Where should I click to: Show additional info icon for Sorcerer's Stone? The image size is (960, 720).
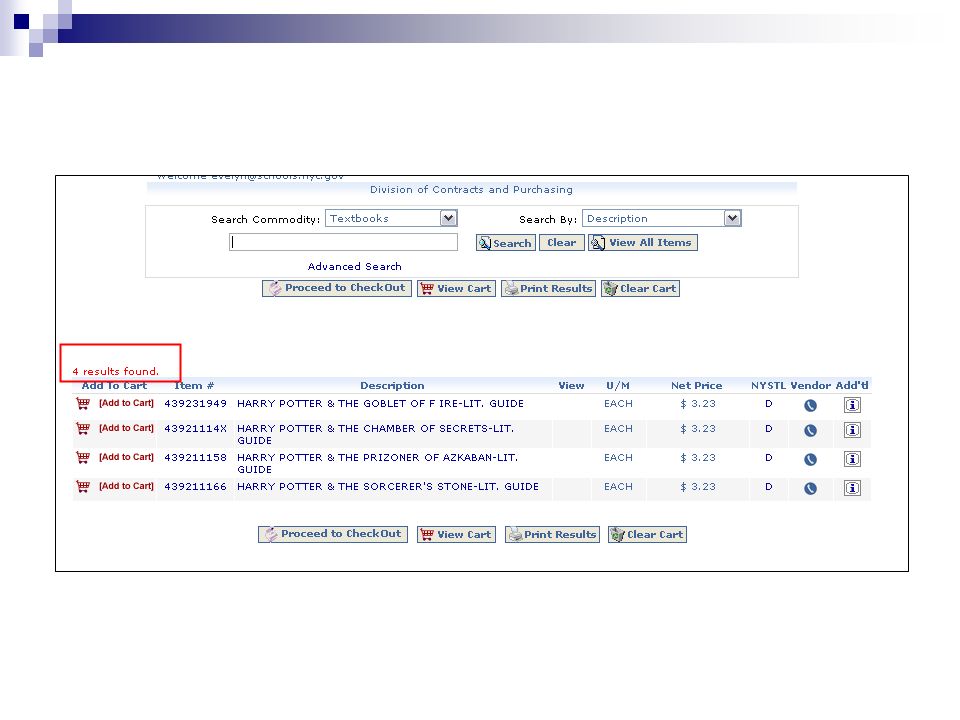coord(852,488)
